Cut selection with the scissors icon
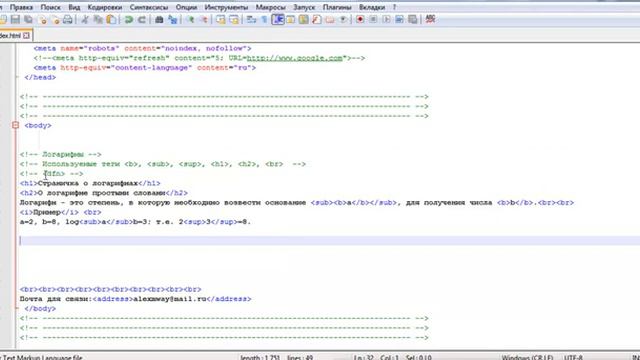640x360 pixels. [85, 19]
